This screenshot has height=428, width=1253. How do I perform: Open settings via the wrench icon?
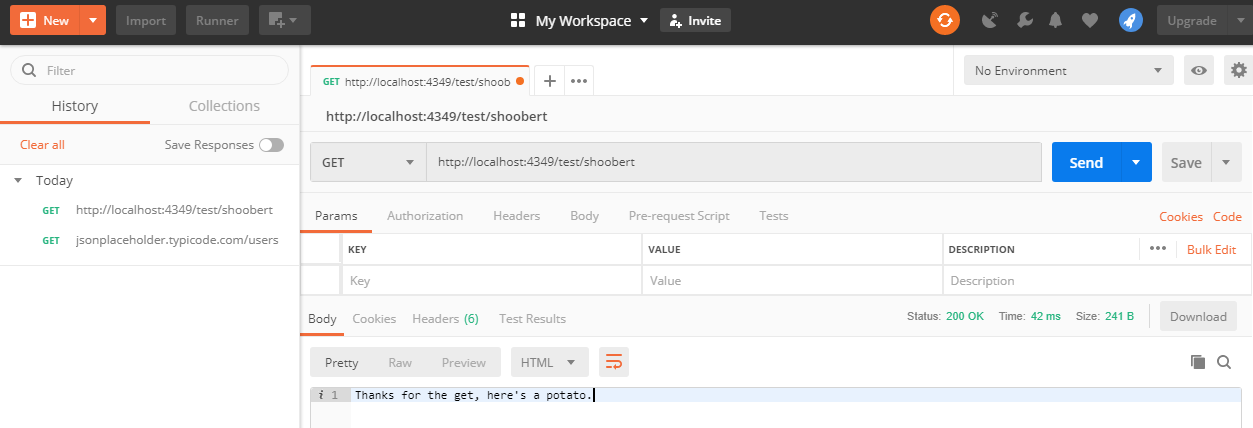click(1024, 20)
